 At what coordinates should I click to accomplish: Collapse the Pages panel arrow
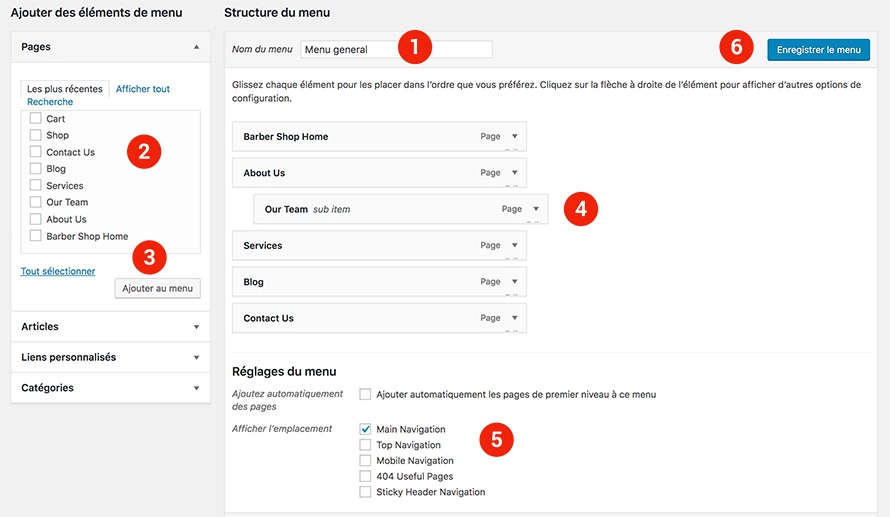(196, 47)
